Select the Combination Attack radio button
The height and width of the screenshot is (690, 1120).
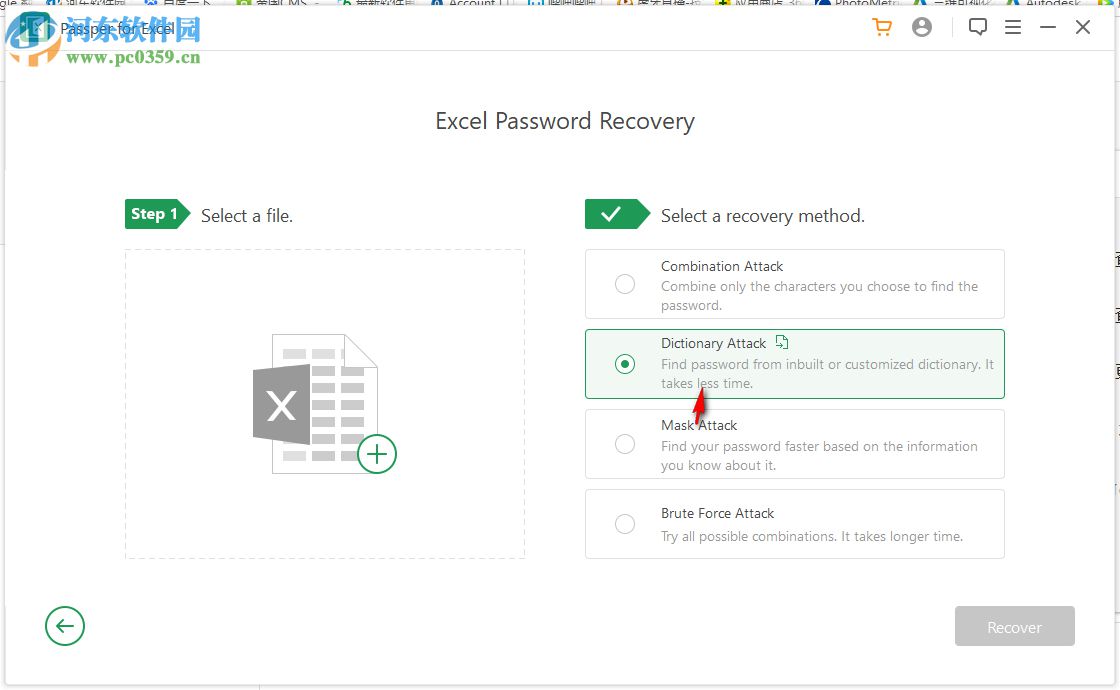(625, 284)
